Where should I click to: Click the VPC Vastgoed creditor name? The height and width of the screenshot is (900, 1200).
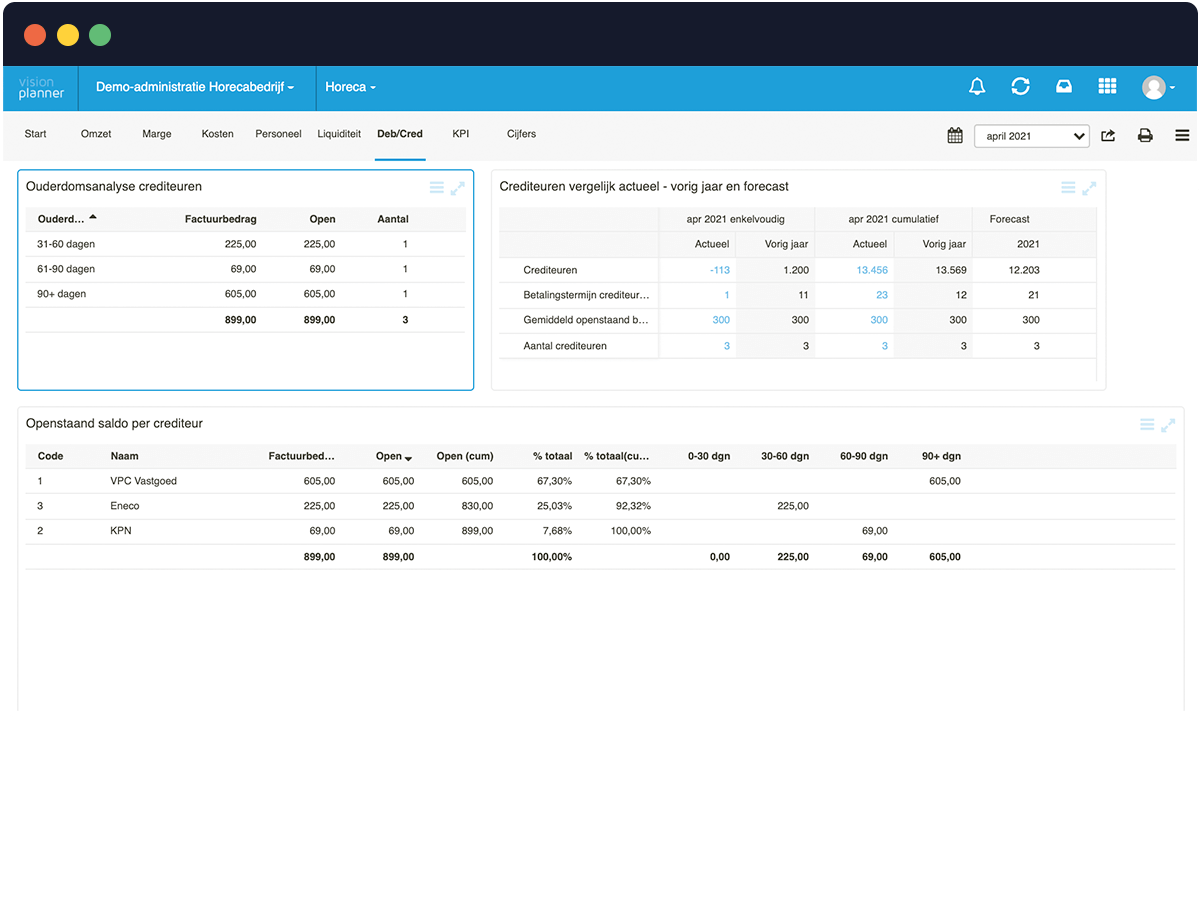click(144, 481)
